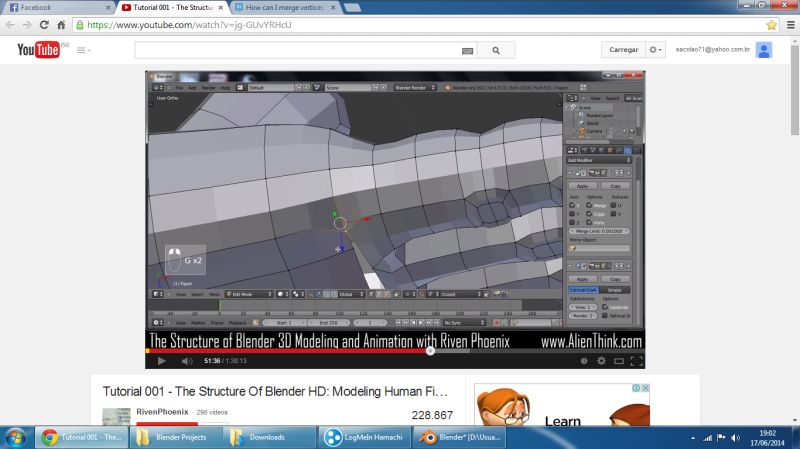Open Blender Projects folder from taskbar
The width and height of the screenshot is (800, 449).
(x=176, y=437)
